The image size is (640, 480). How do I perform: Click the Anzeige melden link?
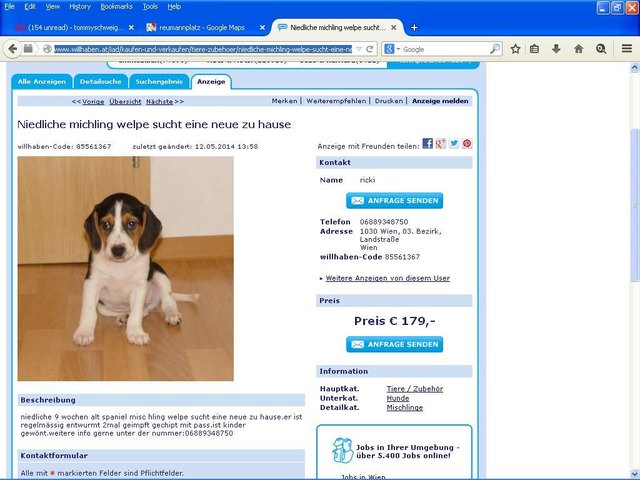pos(440,101)
